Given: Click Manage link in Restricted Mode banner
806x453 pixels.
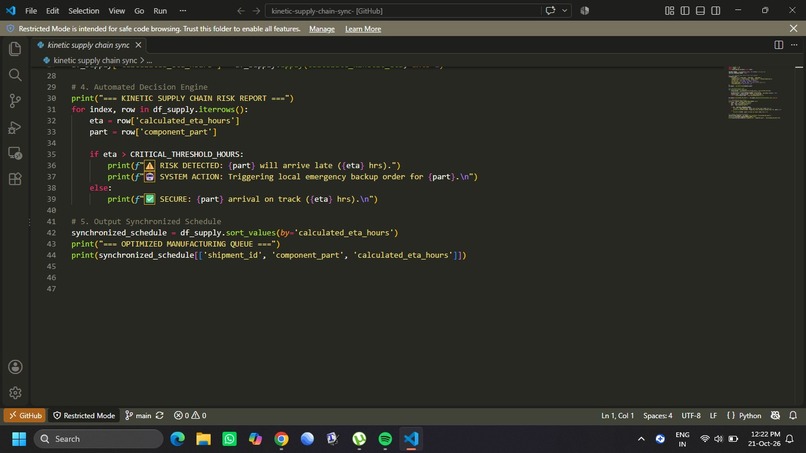Looking at the screenshot, I should click(x=322, y=29).
